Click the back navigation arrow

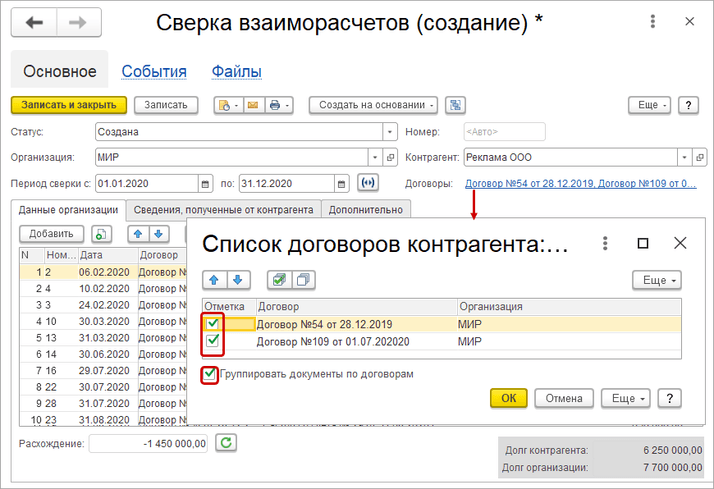tap(34, 23)
